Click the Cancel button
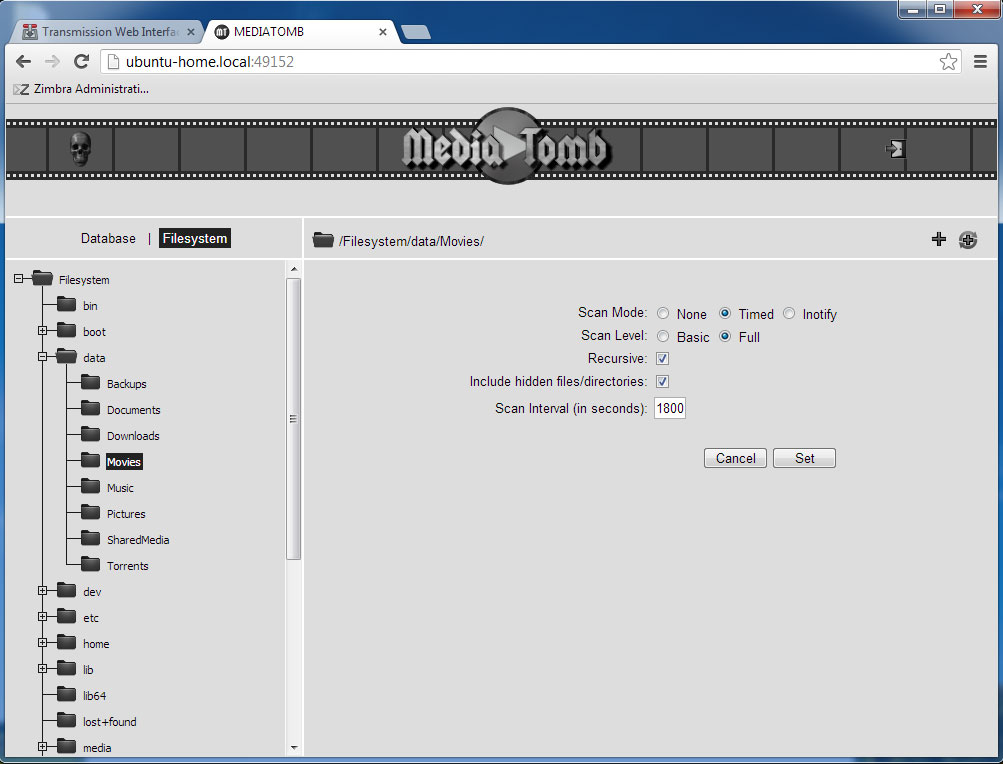 pyautogui.click(x=735, y=458)
